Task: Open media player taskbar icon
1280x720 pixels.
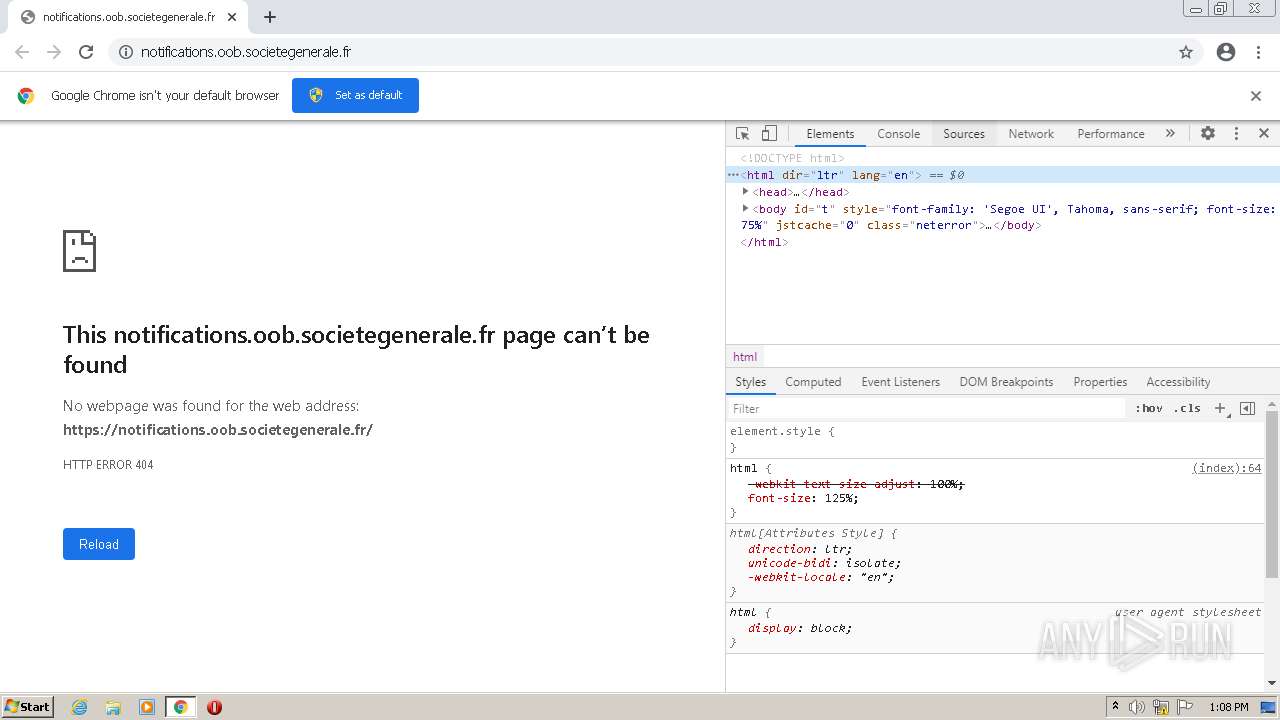Action: (x=147, y=707)
